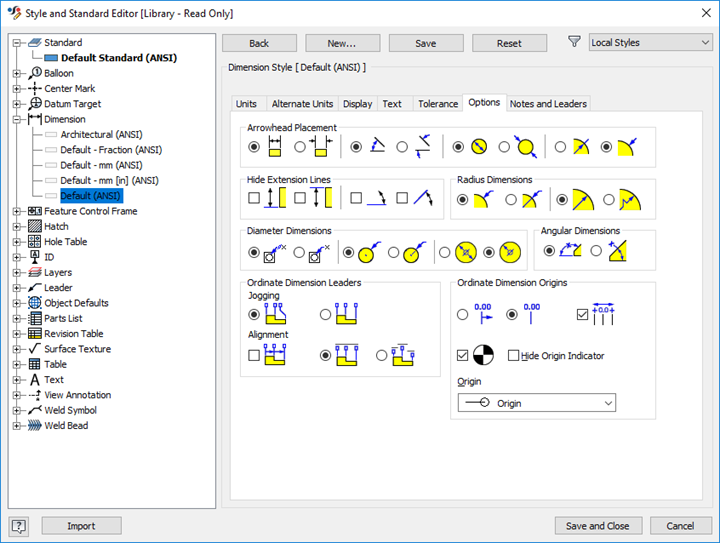The height and width of the screenshot is (543, 720).
Task: Select second Jogging radio option
Action: click(x=325, y=314)
